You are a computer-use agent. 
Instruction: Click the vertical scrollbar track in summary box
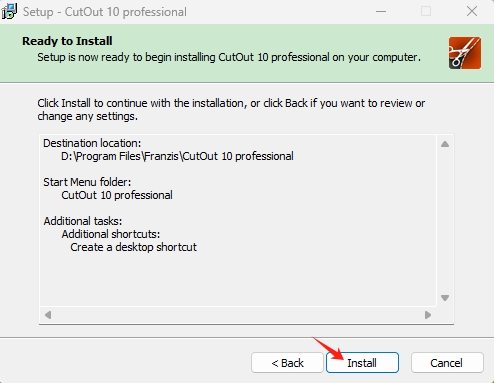click(x=445, y=221)
